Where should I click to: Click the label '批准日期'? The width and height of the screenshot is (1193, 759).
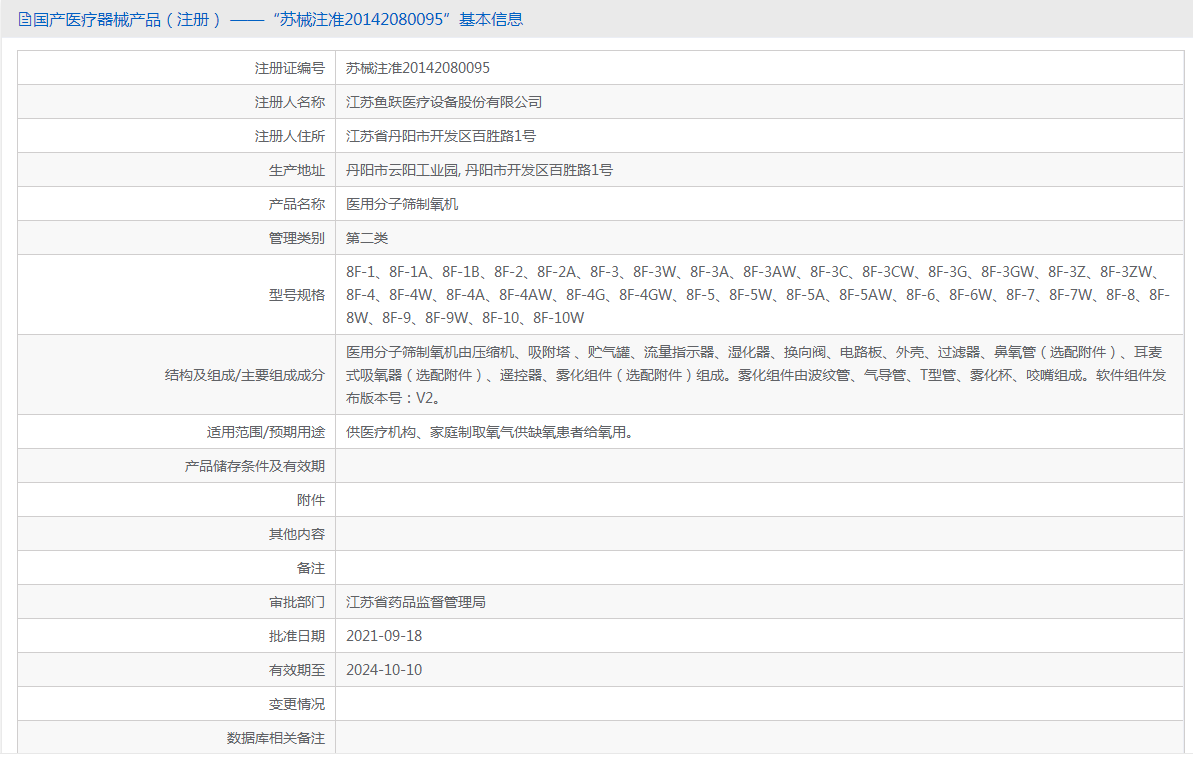(x=297, y=637)
